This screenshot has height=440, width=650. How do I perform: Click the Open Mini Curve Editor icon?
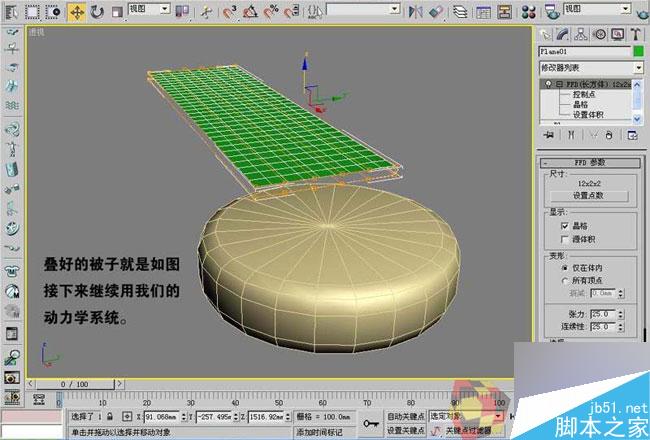tap(39, 399)
